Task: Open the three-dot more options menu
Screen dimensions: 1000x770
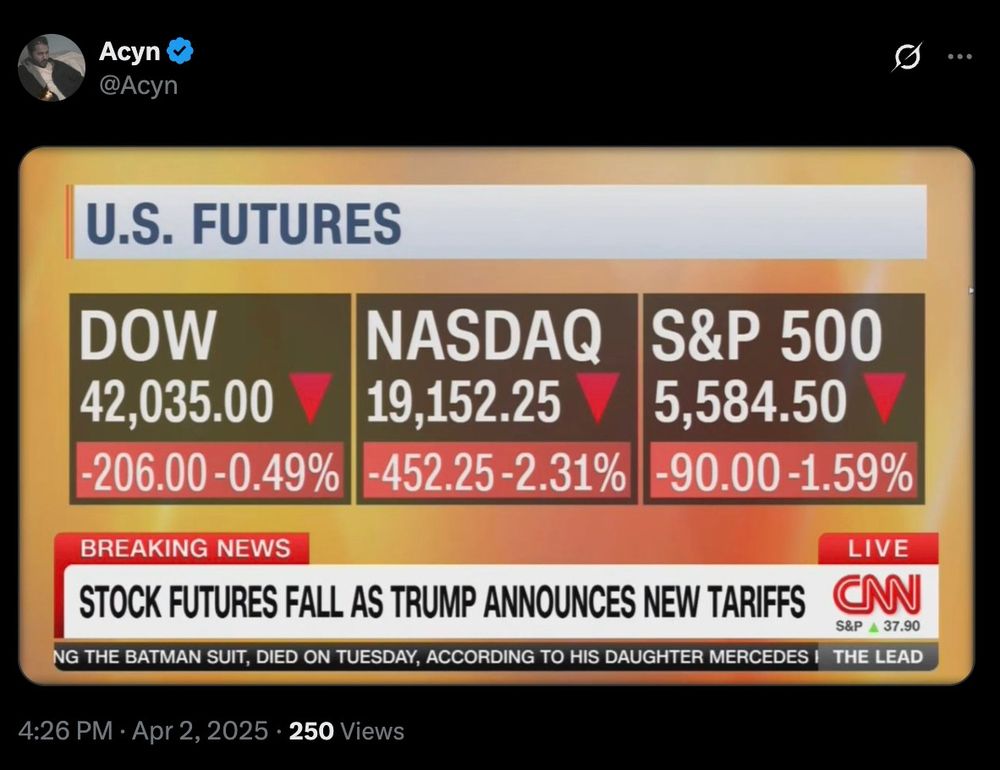Action: point(960,57)
